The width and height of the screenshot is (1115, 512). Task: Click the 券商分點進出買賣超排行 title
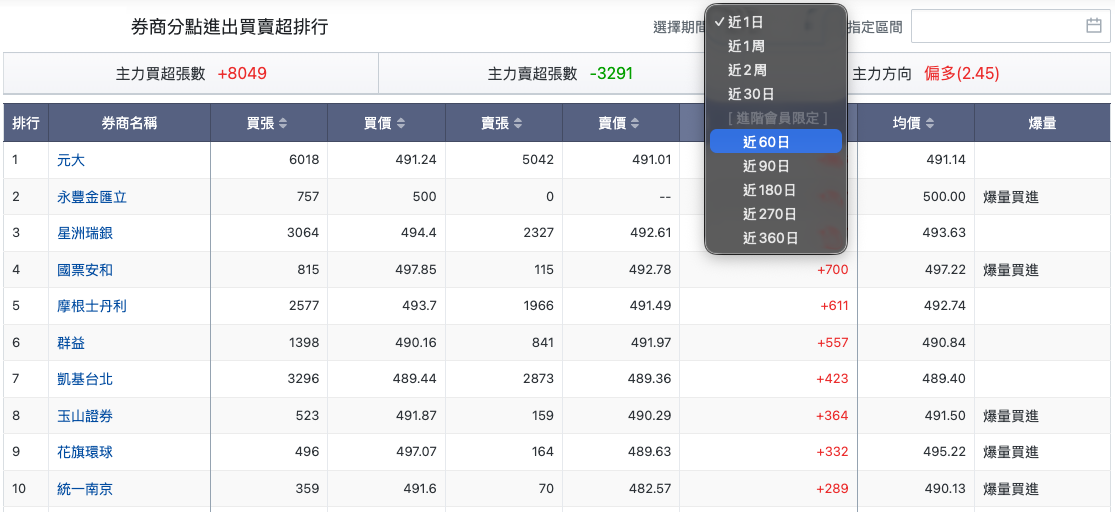coord(230,27)
